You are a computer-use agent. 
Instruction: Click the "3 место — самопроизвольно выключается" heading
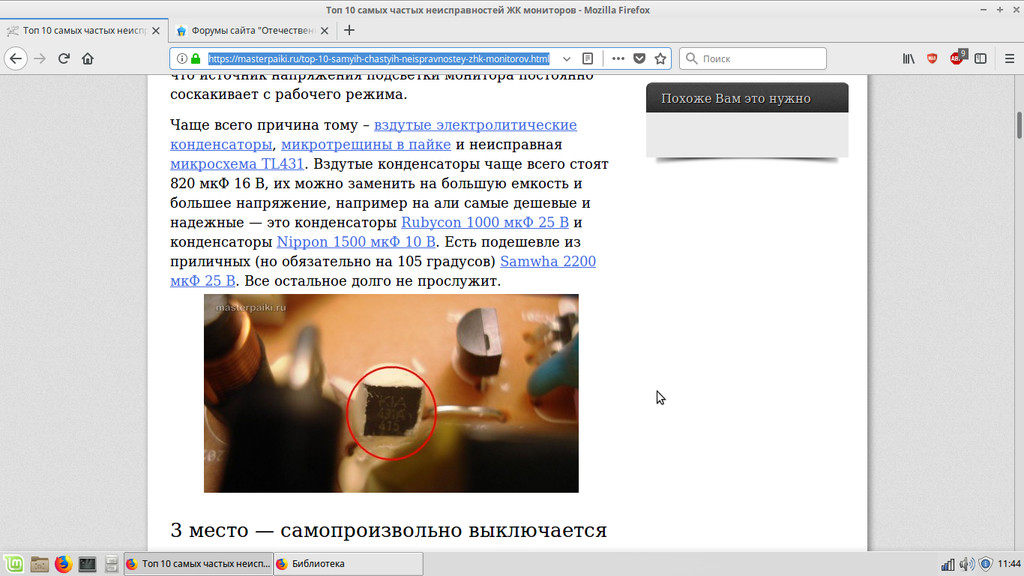click(x=389, y=530)
